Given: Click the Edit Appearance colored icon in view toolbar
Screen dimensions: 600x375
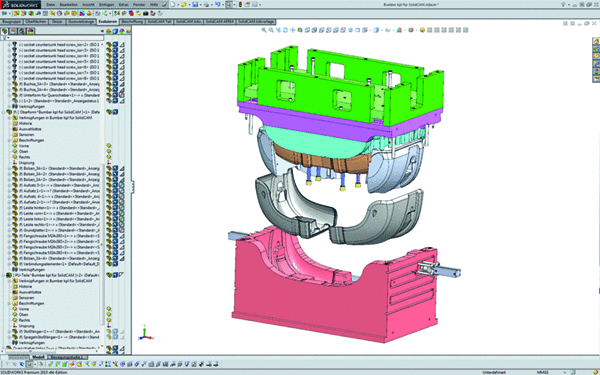Looking at the screenshot, I should 399,30.
